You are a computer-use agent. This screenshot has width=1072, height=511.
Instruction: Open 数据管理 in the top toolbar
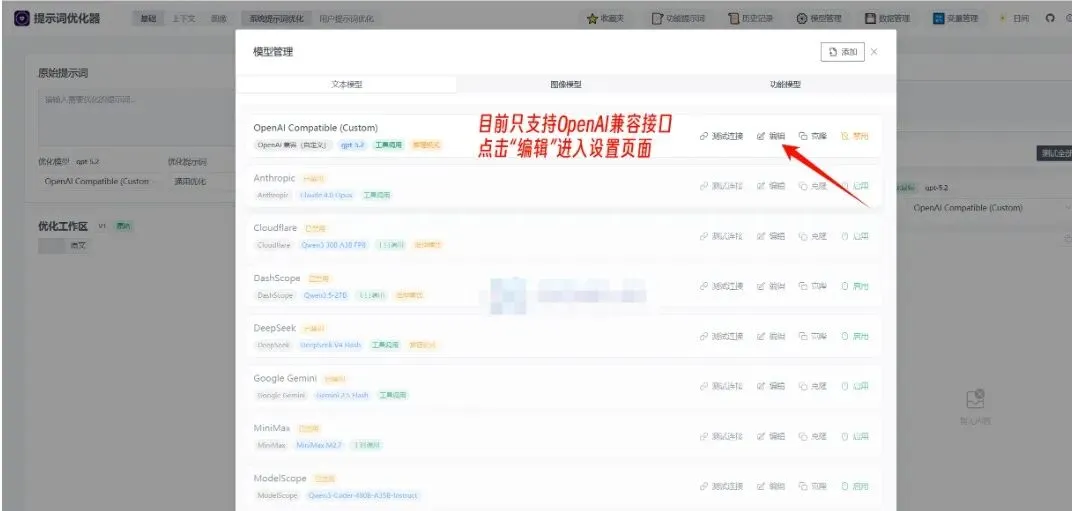[x=887, y=18]
